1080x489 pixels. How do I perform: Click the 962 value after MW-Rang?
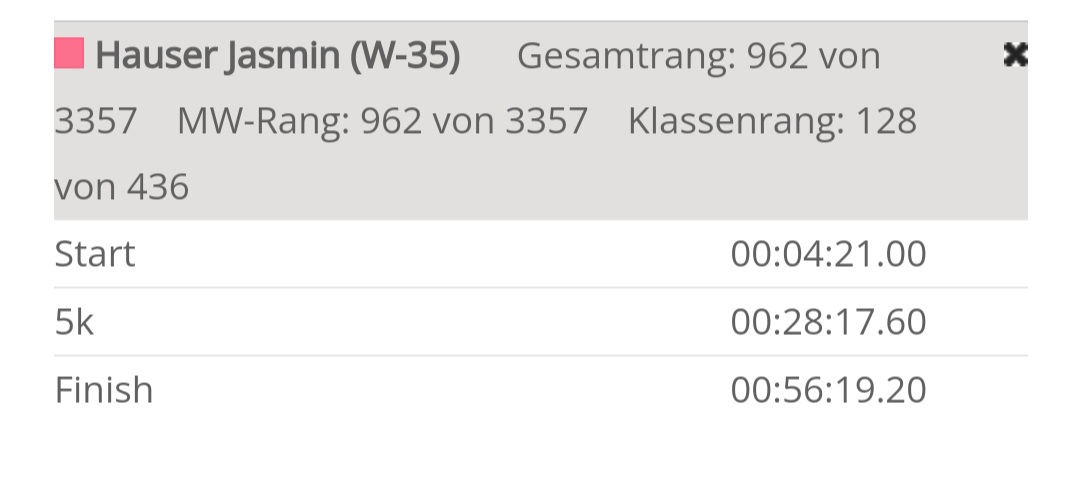coord(392,121)
